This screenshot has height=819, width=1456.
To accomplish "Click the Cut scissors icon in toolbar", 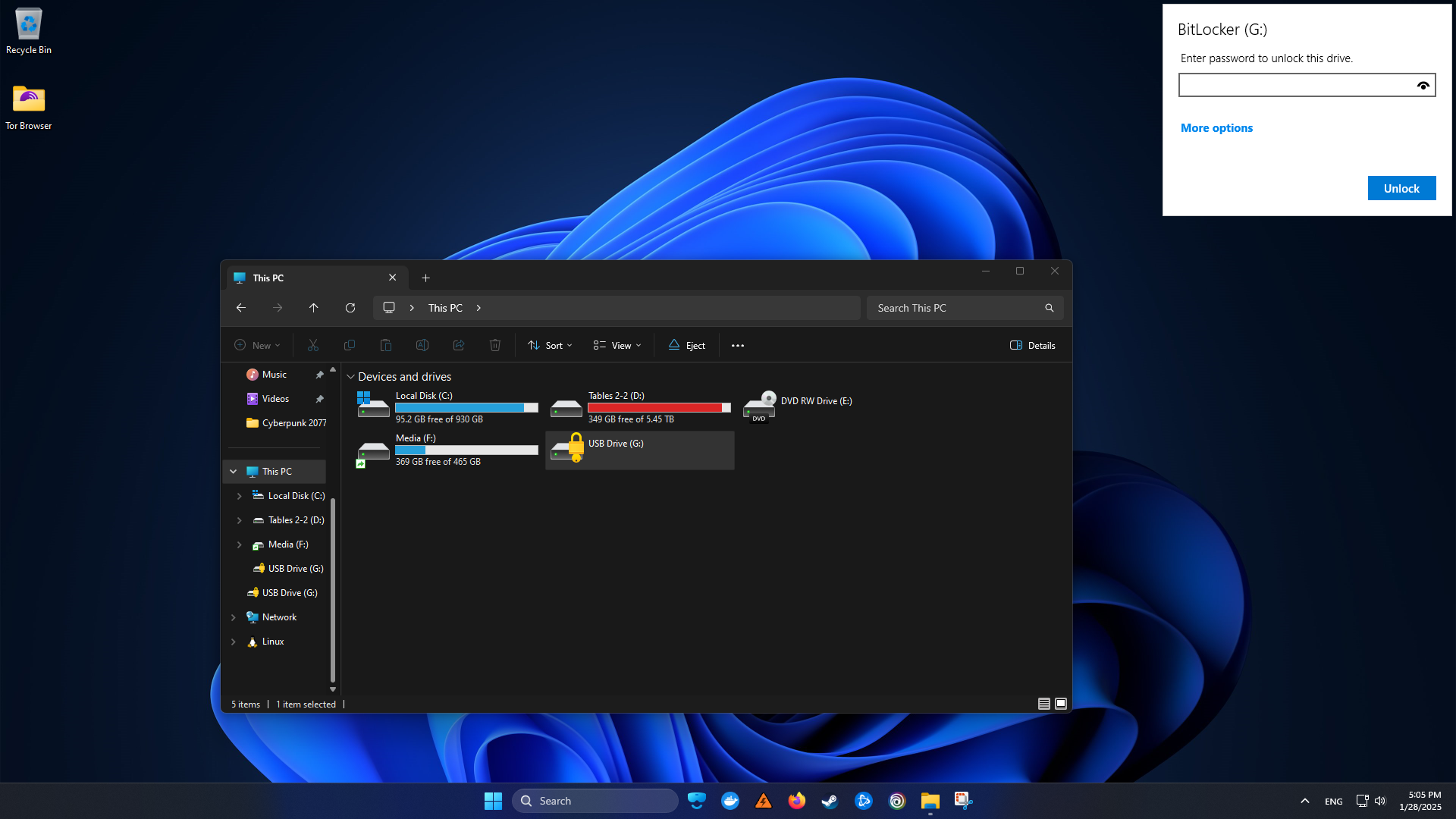I will 313,346.
